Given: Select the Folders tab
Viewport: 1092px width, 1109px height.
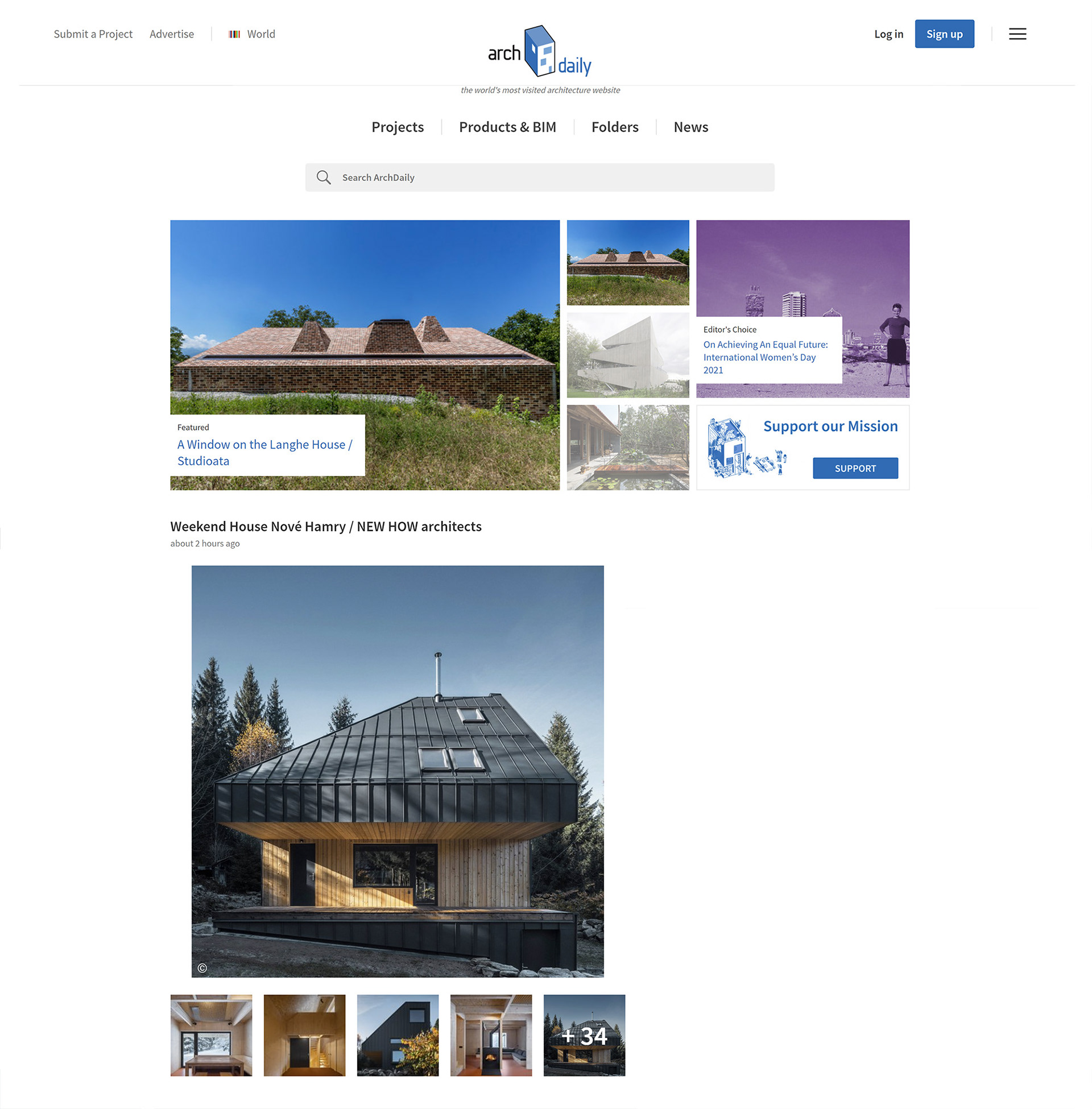Looking at the screenshot, I should click(x=615, y=127).
